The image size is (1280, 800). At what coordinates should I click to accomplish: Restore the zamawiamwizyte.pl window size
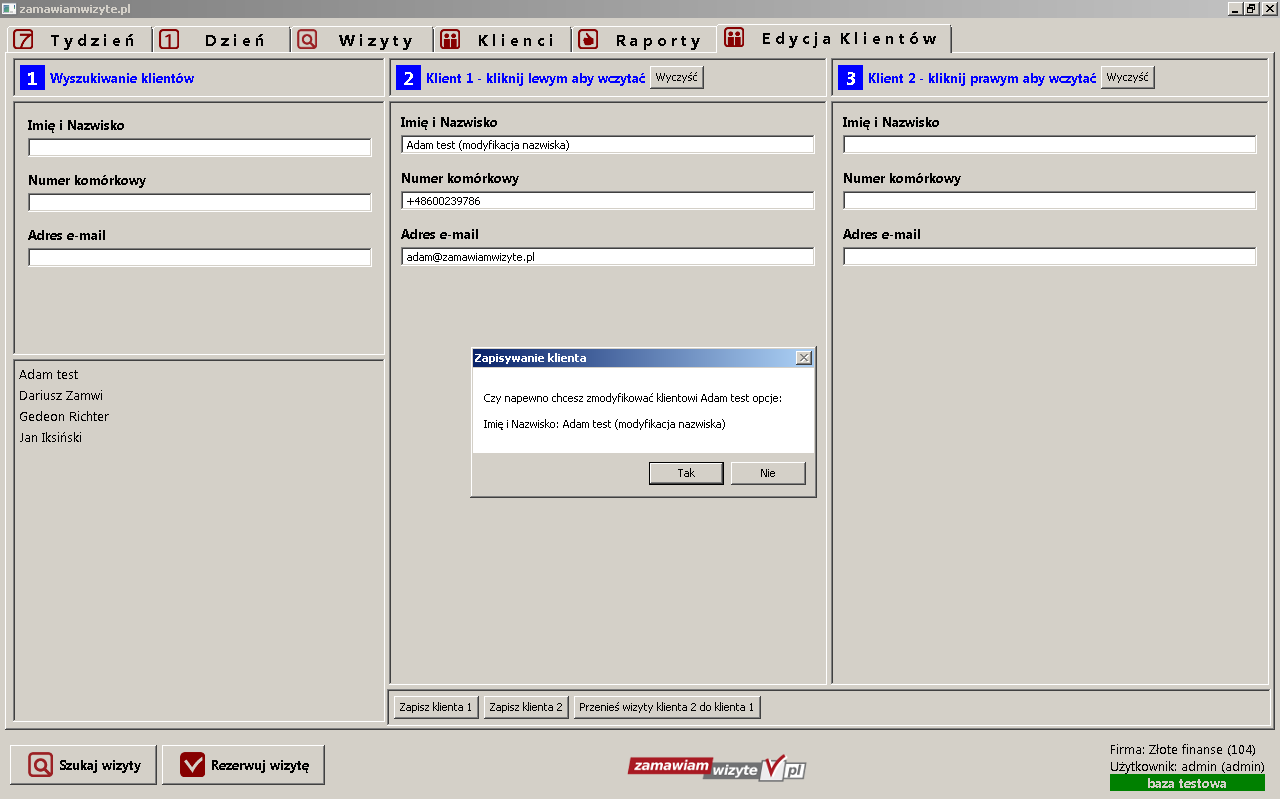1251,8
